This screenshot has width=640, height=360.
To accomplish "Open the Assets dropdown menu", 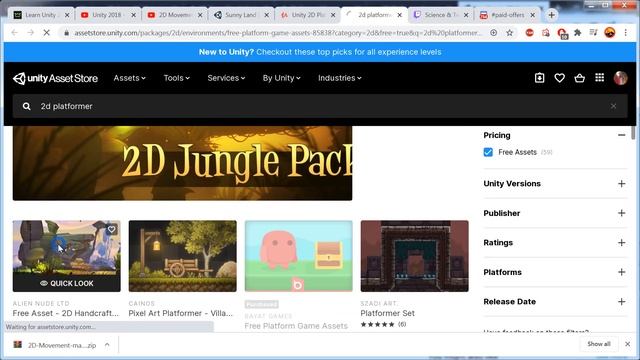I will [129, 78].
